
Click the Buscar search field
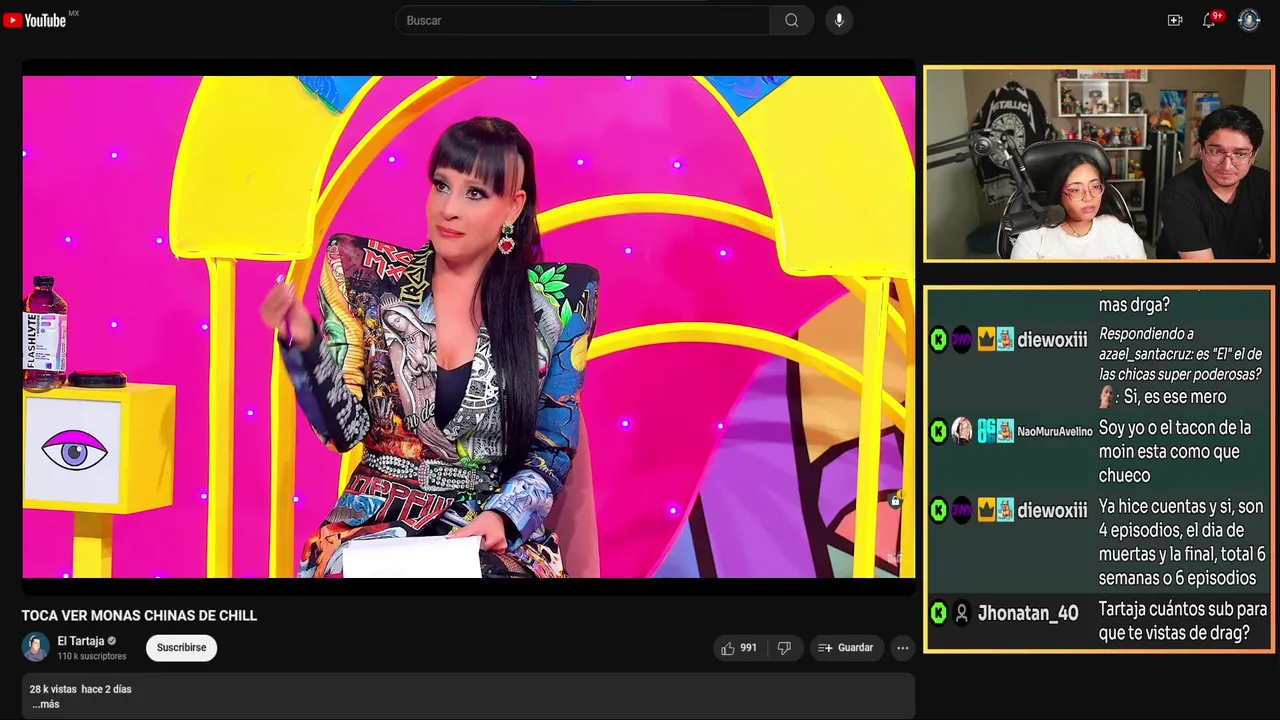click(x=582, y=20)
